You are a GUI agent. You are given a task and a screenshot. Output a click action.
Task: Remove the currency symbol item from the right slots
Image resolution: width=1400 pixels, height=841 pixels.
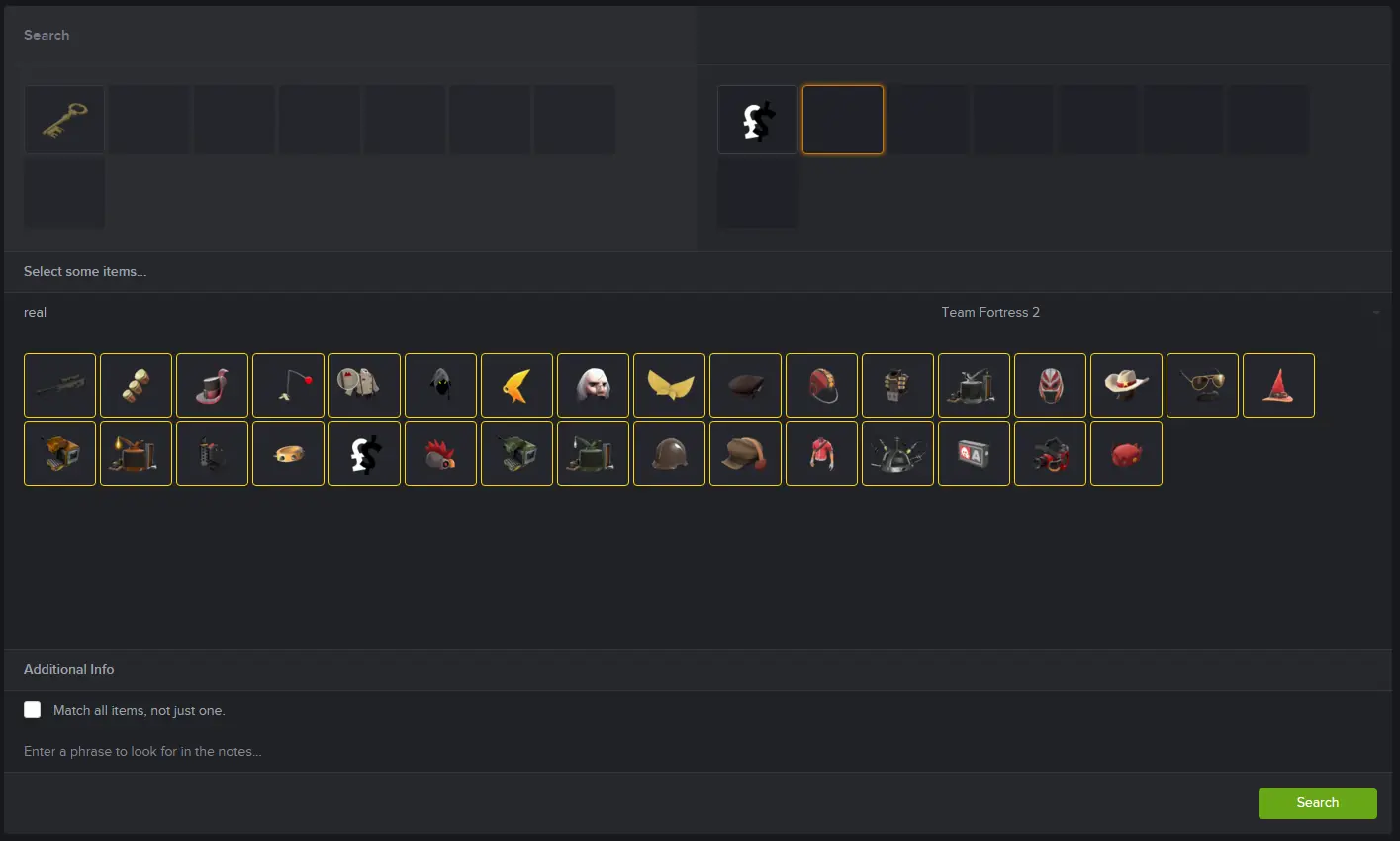pos(758,120)
